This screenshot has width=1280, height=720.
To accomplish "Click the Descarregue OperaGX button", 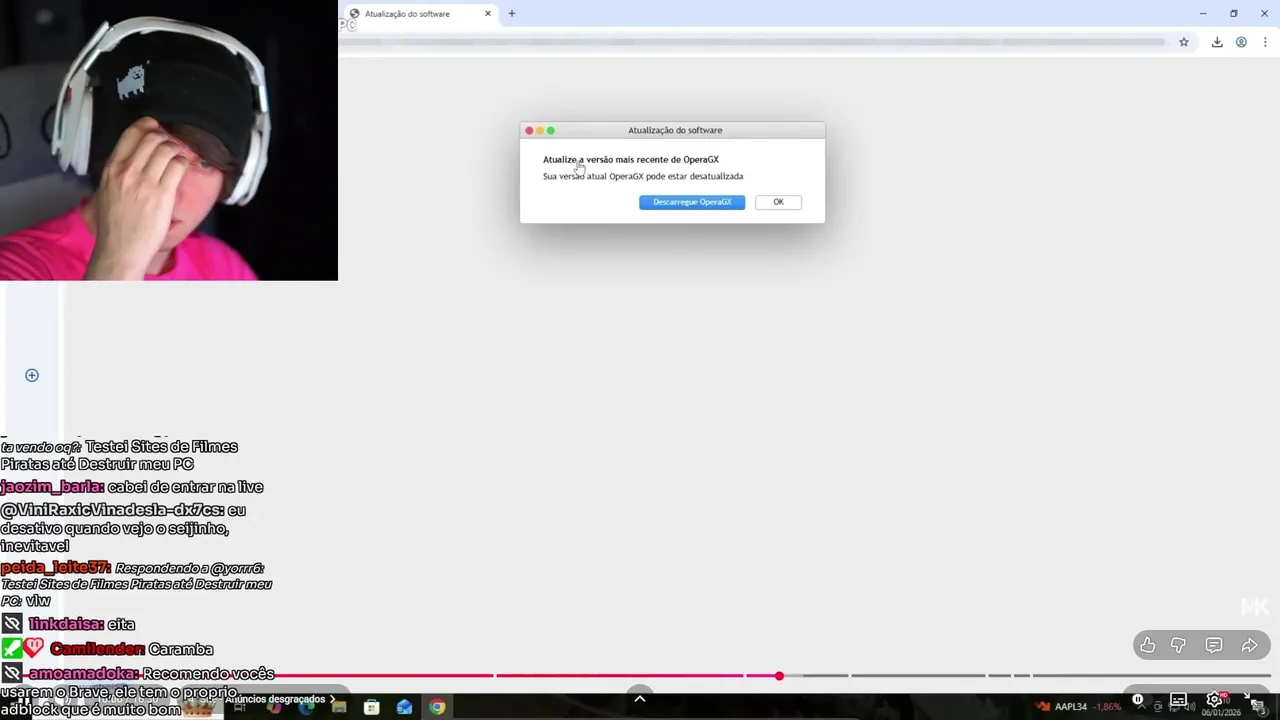I will click(x=692, y=202).
